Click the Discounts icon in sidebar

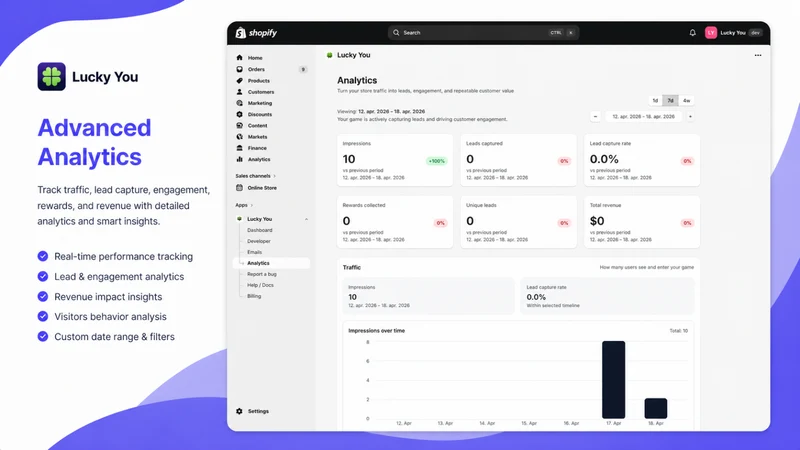[x=239, y=114]
